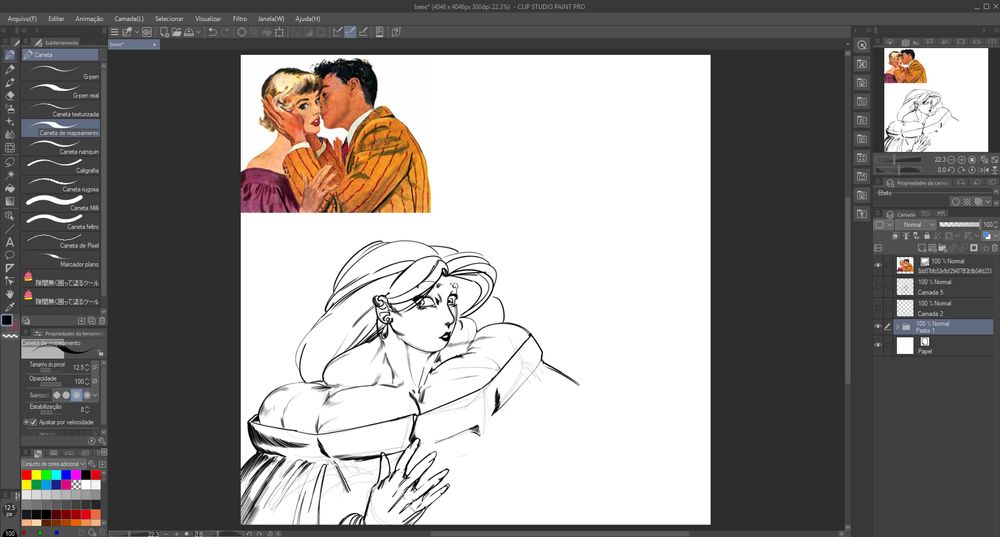
Task: Toggle visibility of the reference image layer
Action: pos(878,265)
